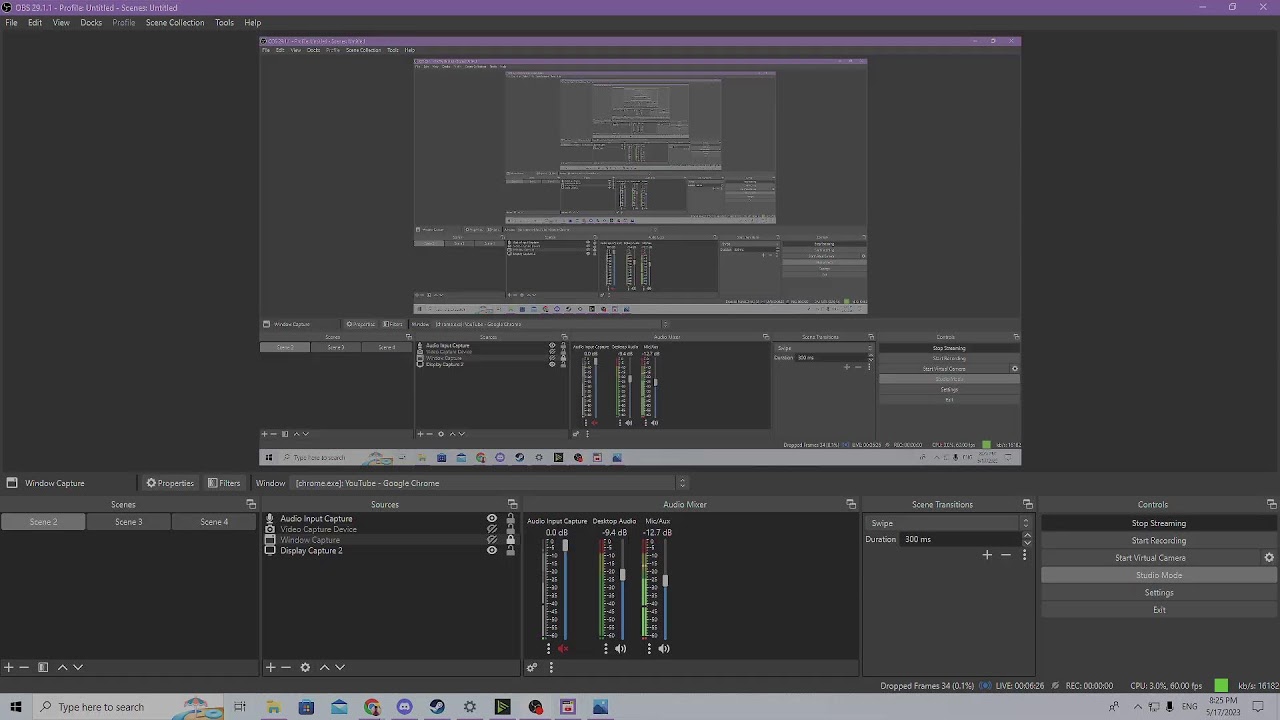1280x720 pixels.
Task: Hide Display Capture 2 source eye
Action: point(491,551)
